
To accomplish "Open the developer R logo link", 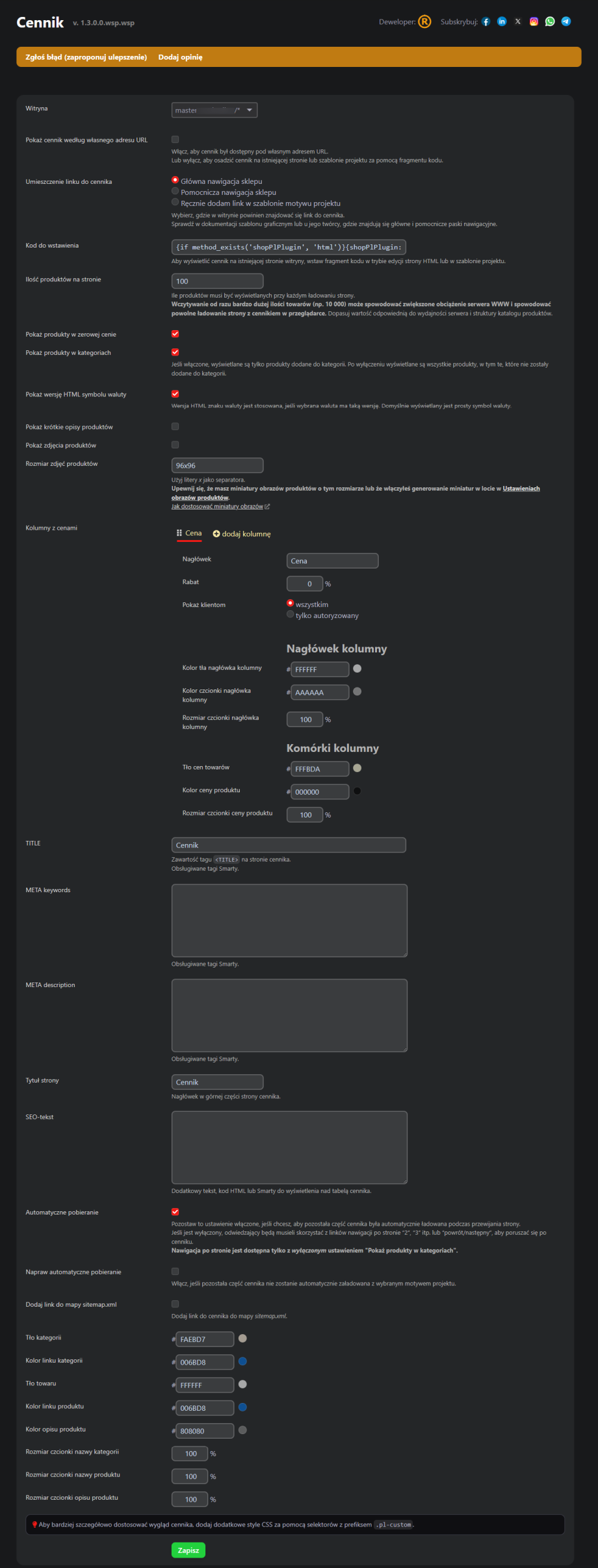I will [424, 22].
